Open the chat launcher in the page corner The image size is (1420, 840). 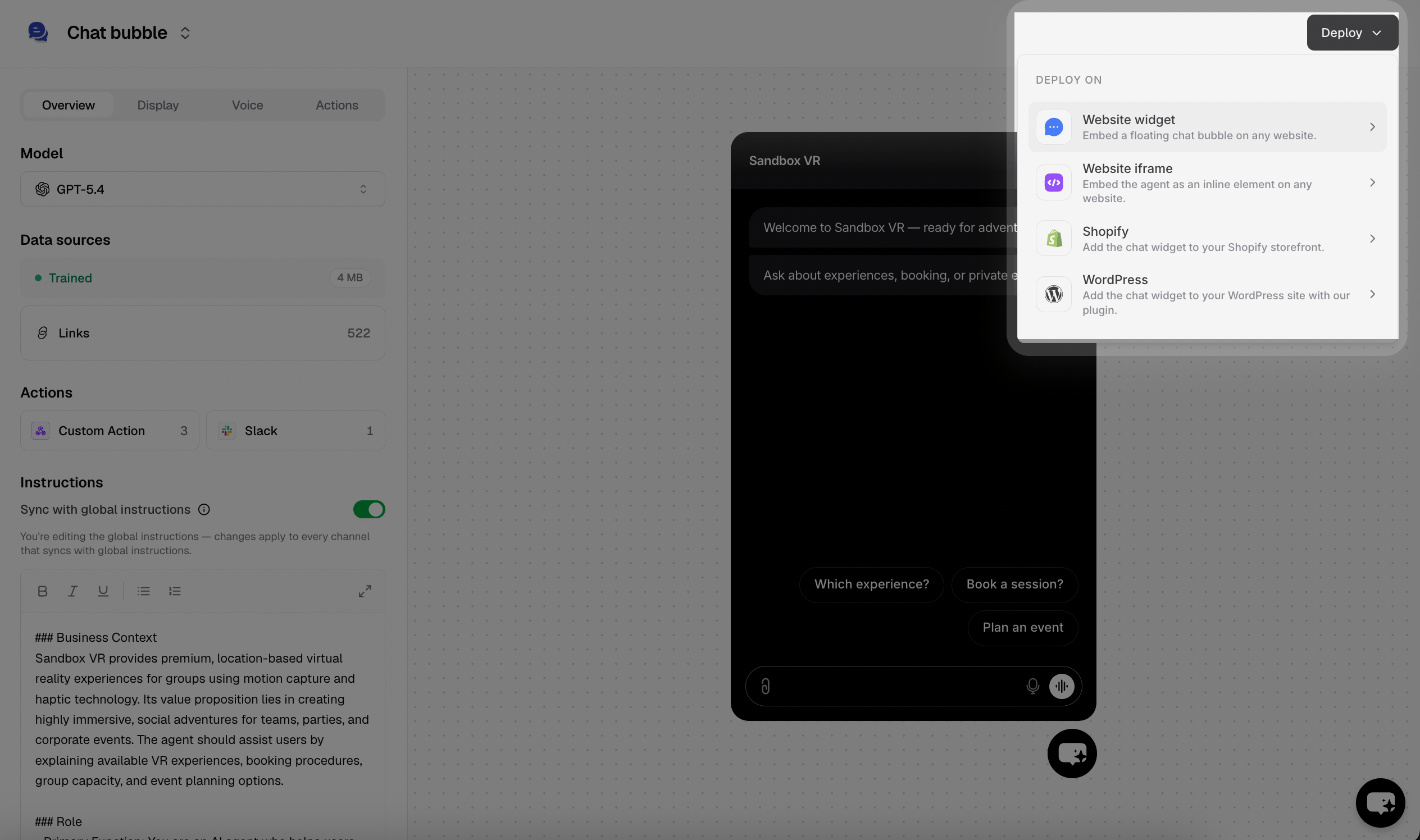1380,803
